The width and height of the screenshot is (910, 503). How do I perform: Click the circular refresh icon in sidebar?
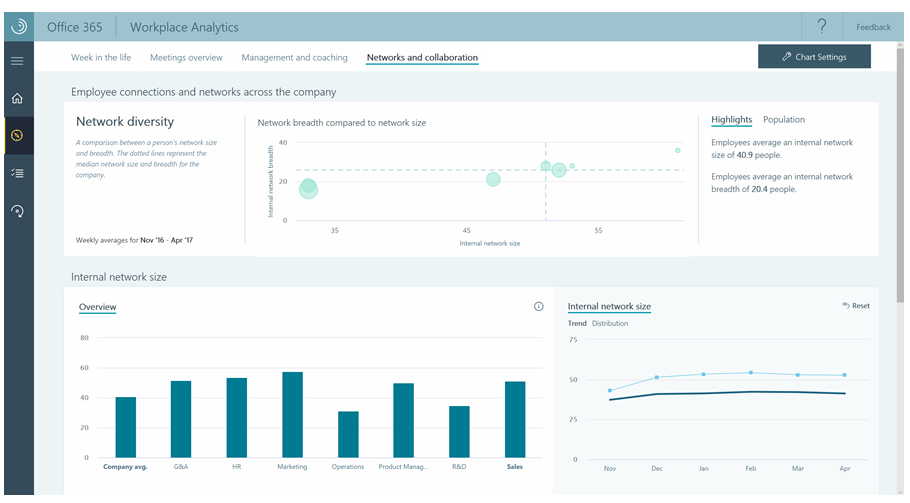(17, 211)
